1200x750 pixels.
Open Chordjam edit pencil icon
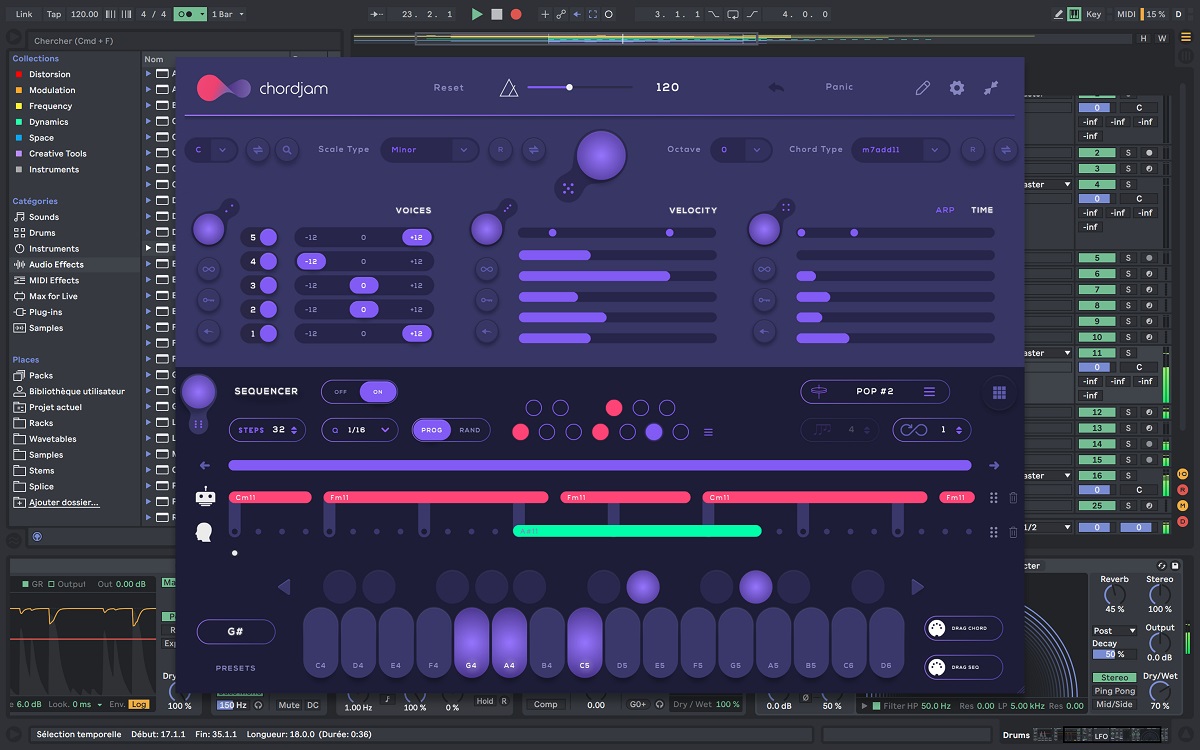point(922,88)
